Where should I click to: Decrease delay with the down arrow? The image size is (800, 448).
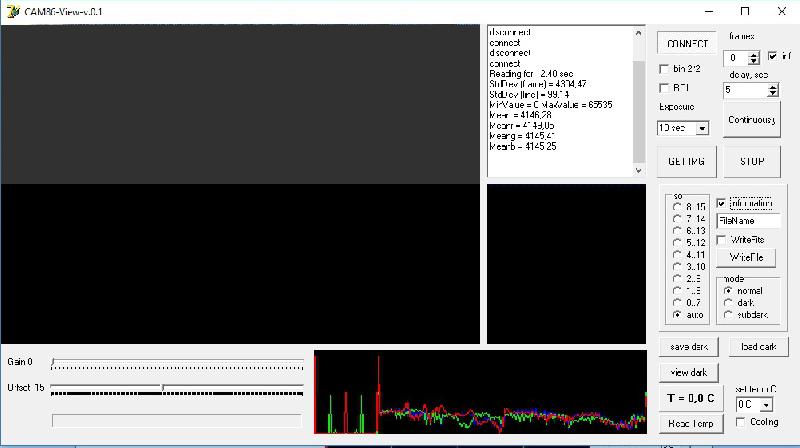[773, 94]
